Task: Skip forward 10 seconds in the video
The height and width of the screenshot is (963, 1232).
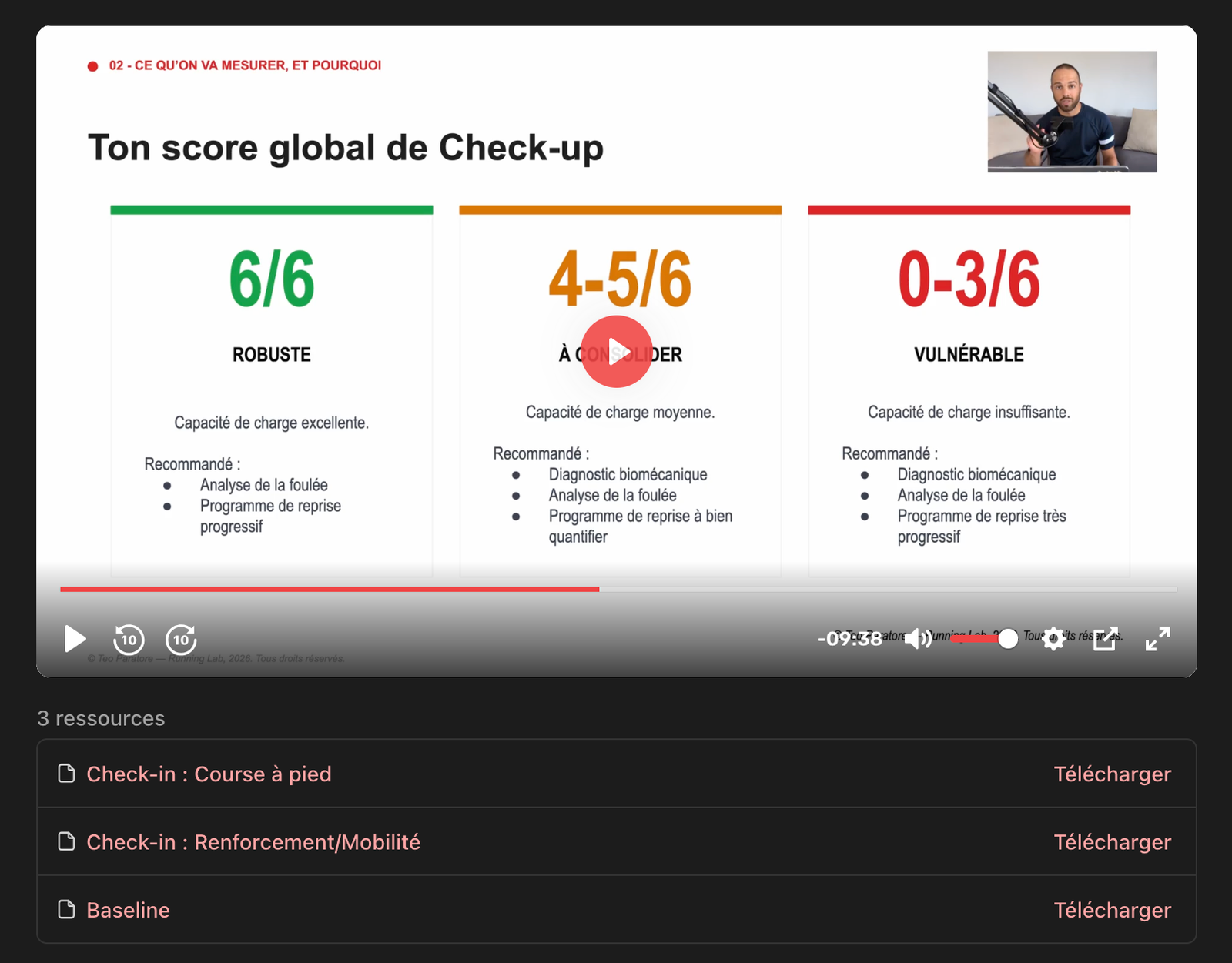Action: coord(181,639)
